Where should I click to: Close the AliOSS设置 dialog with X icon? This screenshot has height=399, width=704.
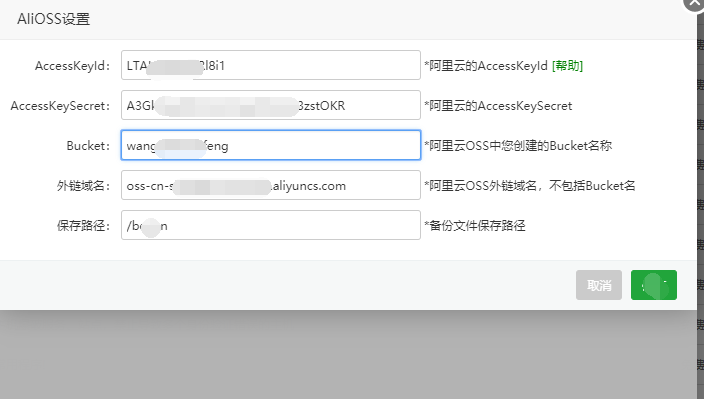click(x=694, y=4)
